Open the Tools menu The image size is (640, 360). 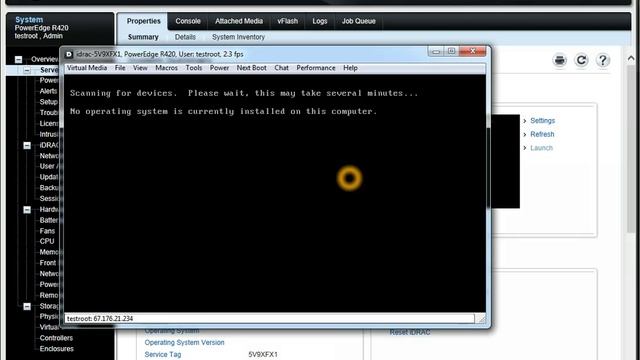(x=194, y=68)
